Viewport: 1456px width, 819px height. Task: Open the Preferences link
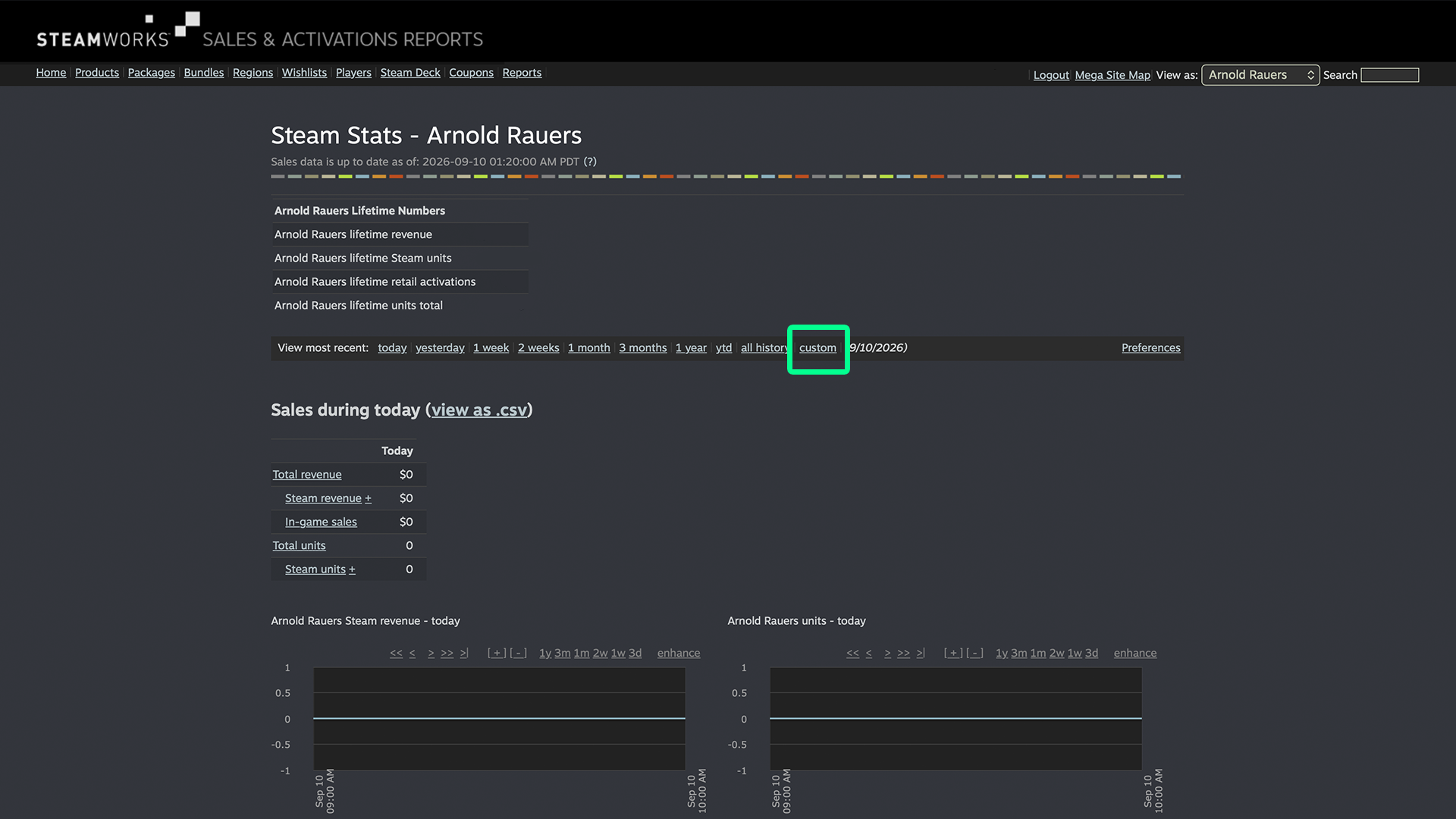(x=1150, y=348)
